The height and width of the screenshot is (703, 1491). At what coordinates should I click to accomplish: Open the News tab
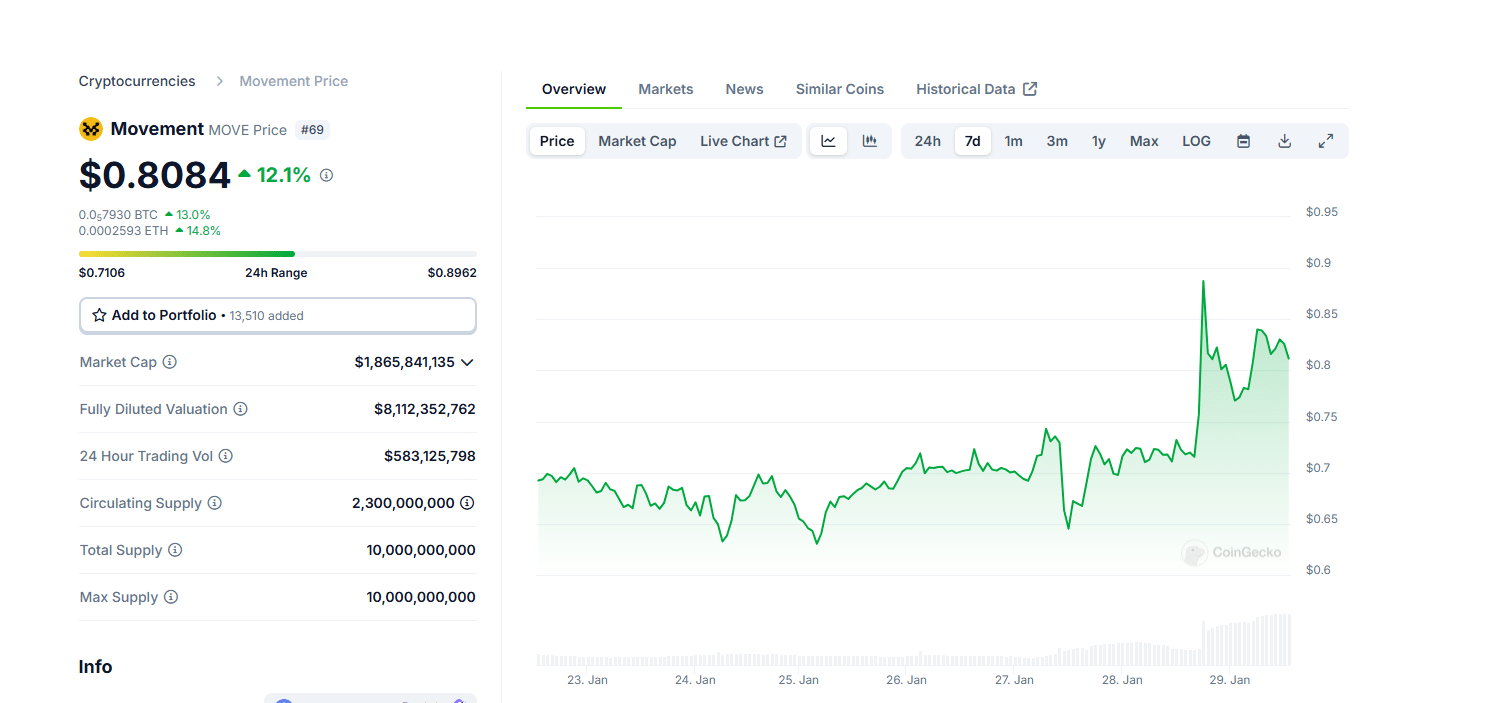pos(745,89)
